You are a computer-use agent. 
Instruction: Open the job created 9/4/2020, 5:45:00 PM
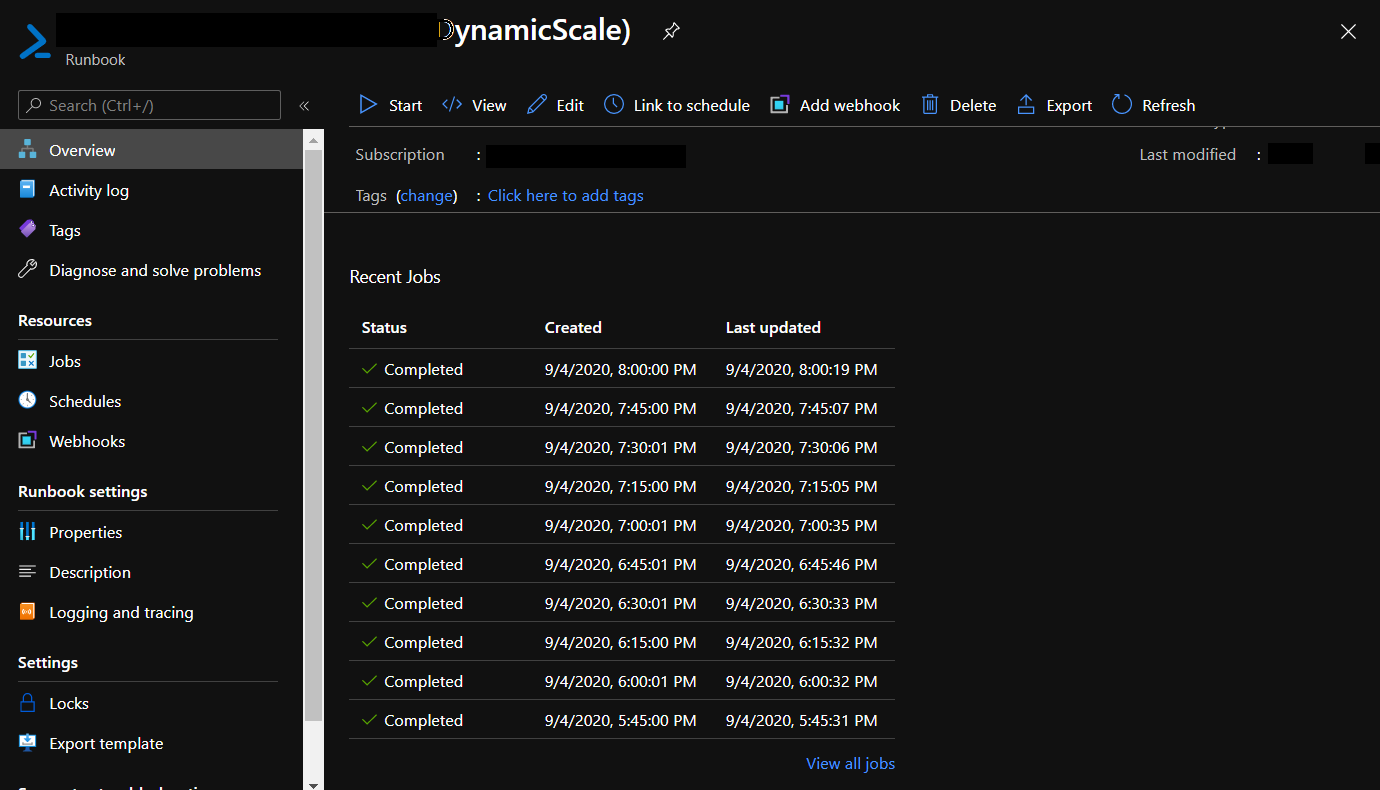point(622,720)
